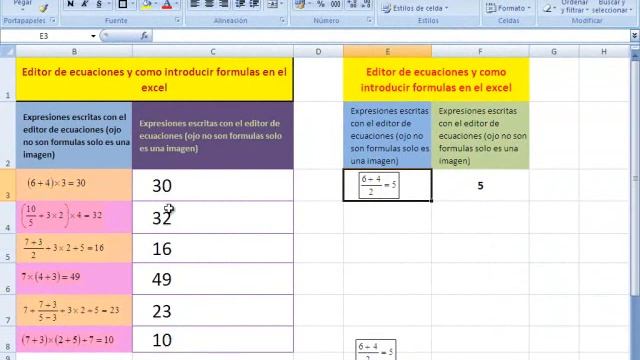
Task: Click the Clear (eraser) icon
Action: coord(548,8)
